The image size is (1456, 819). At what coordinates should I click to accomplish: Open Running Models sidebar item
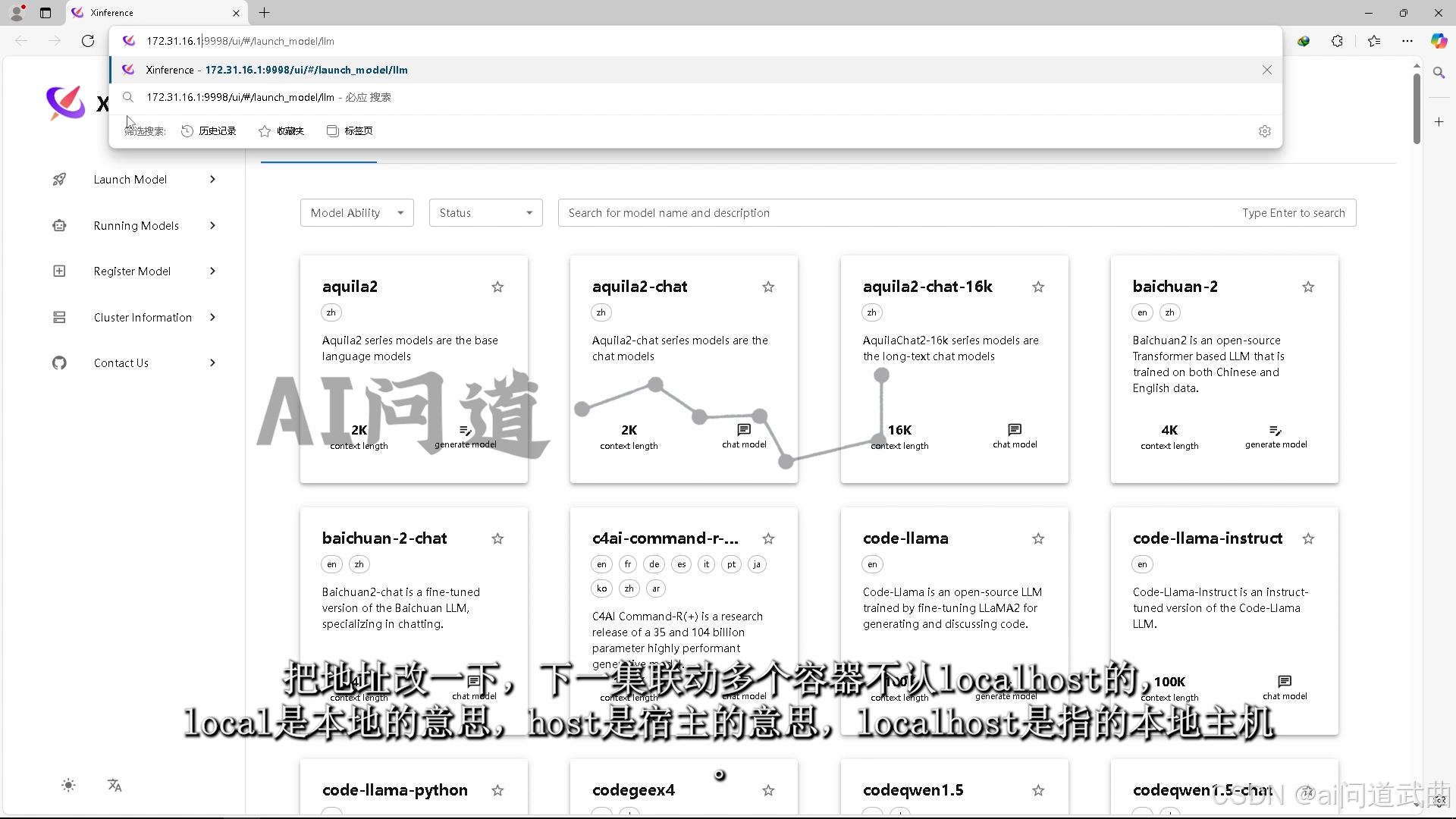(136, 226)
